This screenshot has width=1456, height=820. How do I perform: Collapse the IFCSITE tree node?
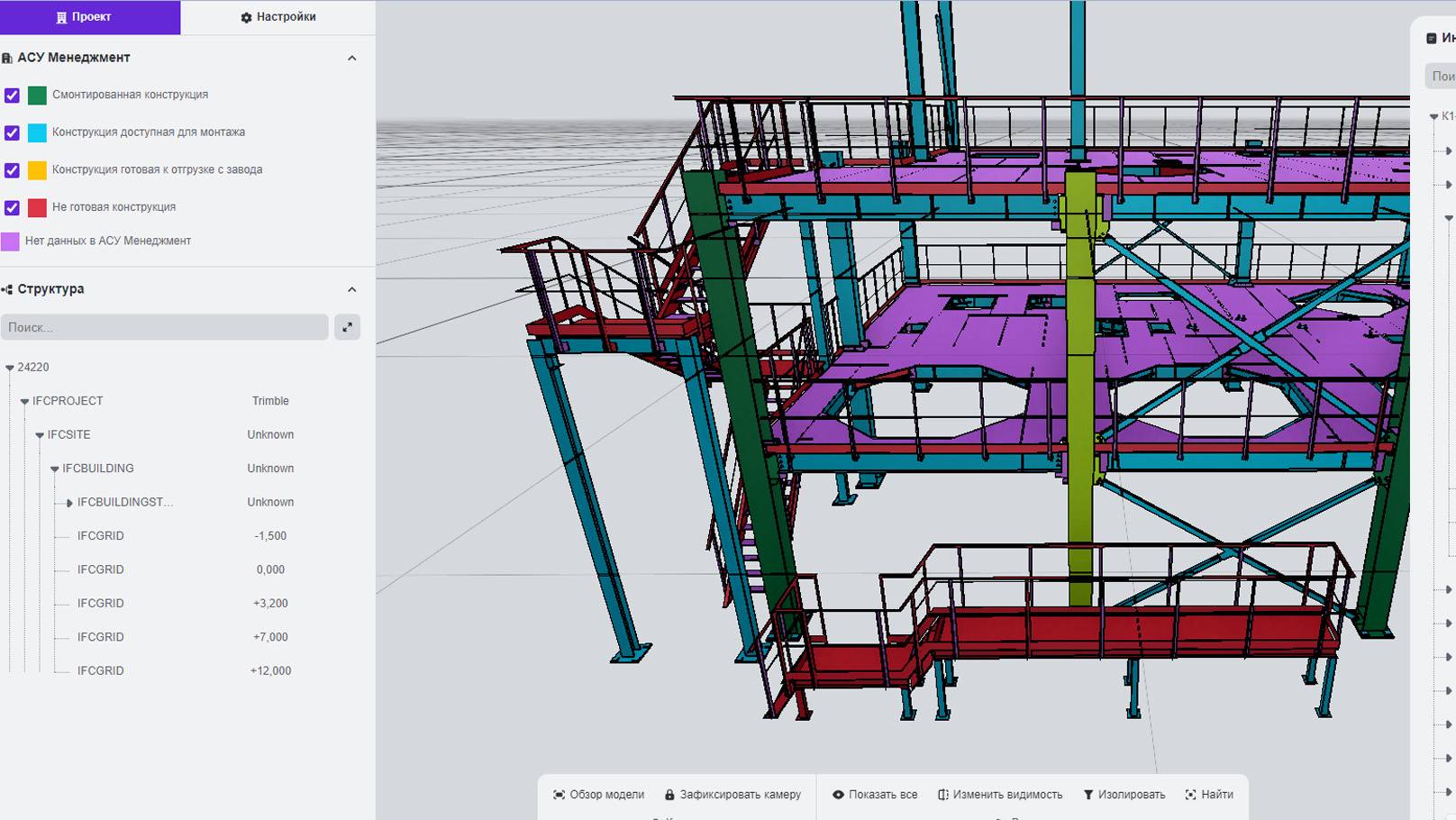[x=40, y=435]
